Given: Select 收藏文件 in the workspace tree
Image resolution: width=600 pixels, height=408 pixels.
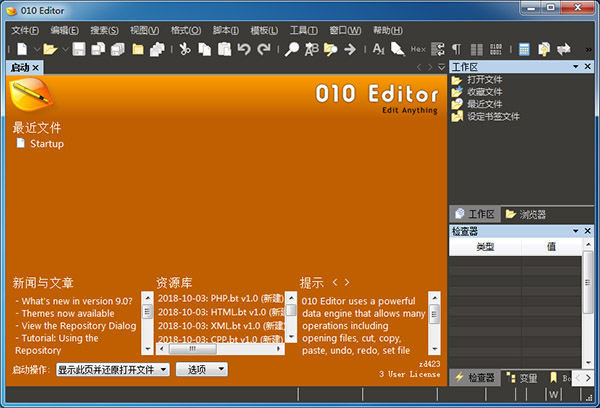Looking at the screenshot, I should click(484, 92).
